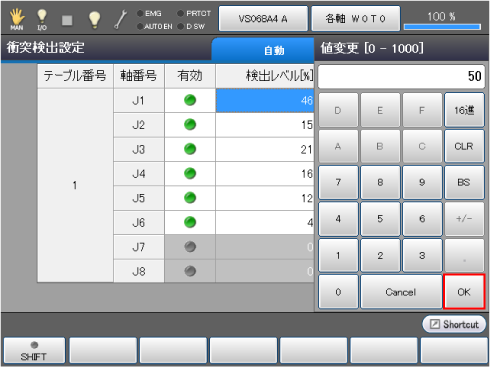Confirm the value with OK
Viewport: 490px width, 367px height.
coord(464,292)
